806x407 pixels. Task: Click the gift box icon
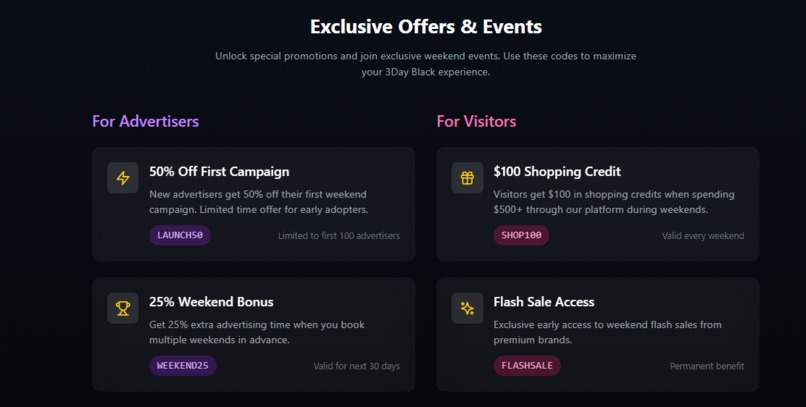tap(467, 178)
